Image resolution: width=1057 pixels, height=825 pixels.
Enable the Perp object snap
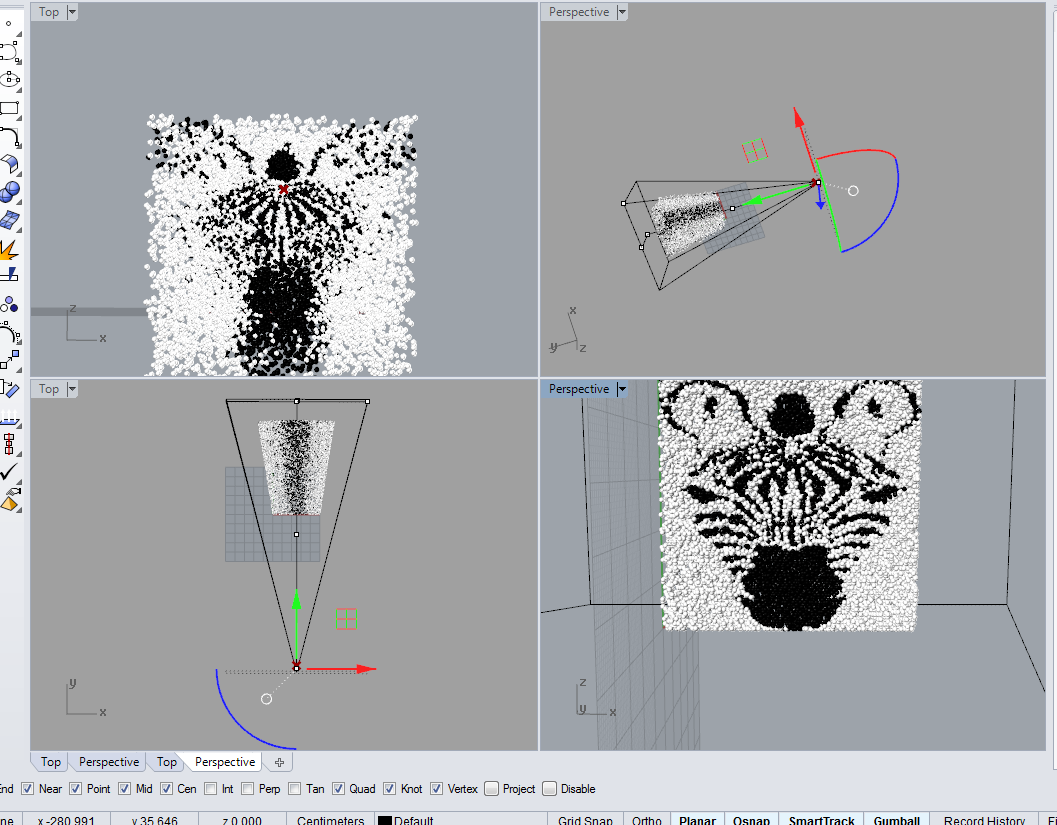(x=248, y=789)
